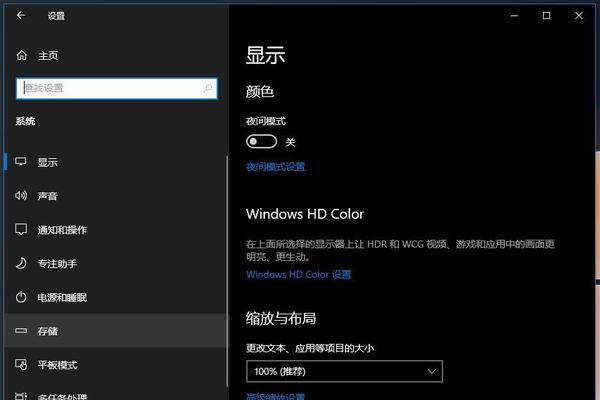Open the 声音 settings page

pos(116,196)
